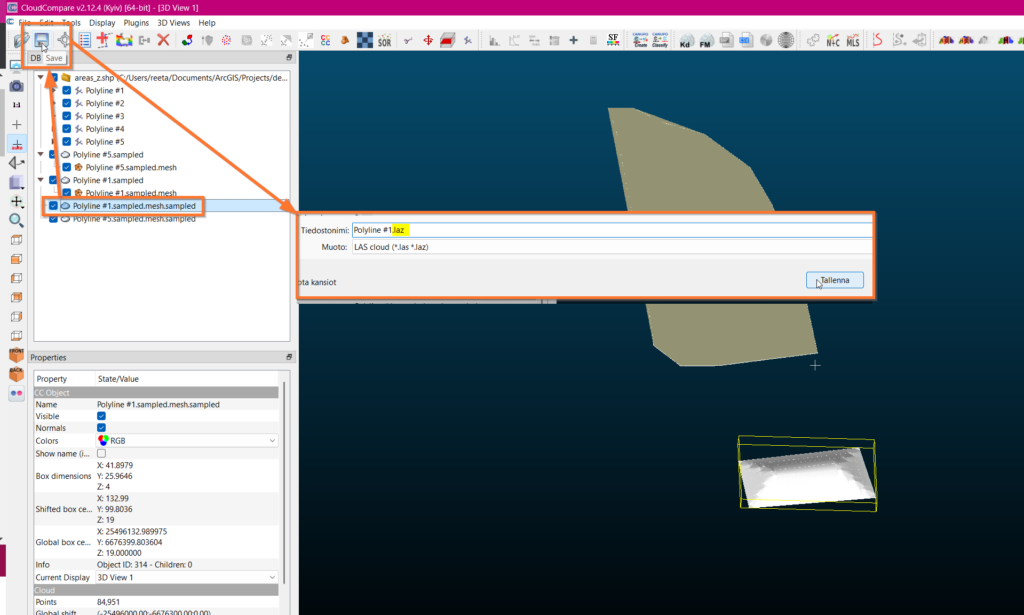Open the SOR noise filter tool
1024x615 pixels.
385,41
